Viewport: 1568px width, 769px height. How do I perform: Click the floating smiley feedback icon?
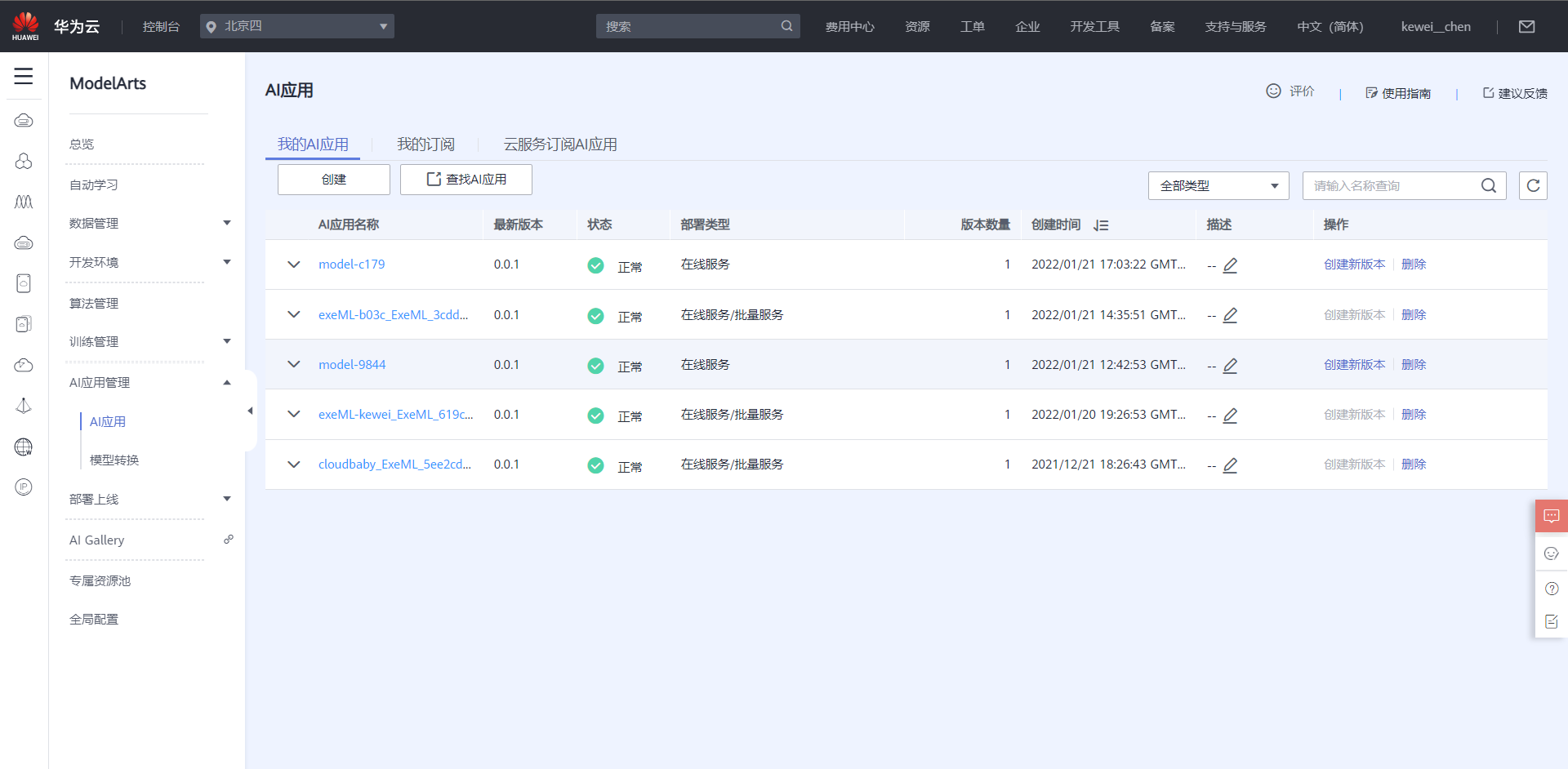click(x=1552, y=553)
